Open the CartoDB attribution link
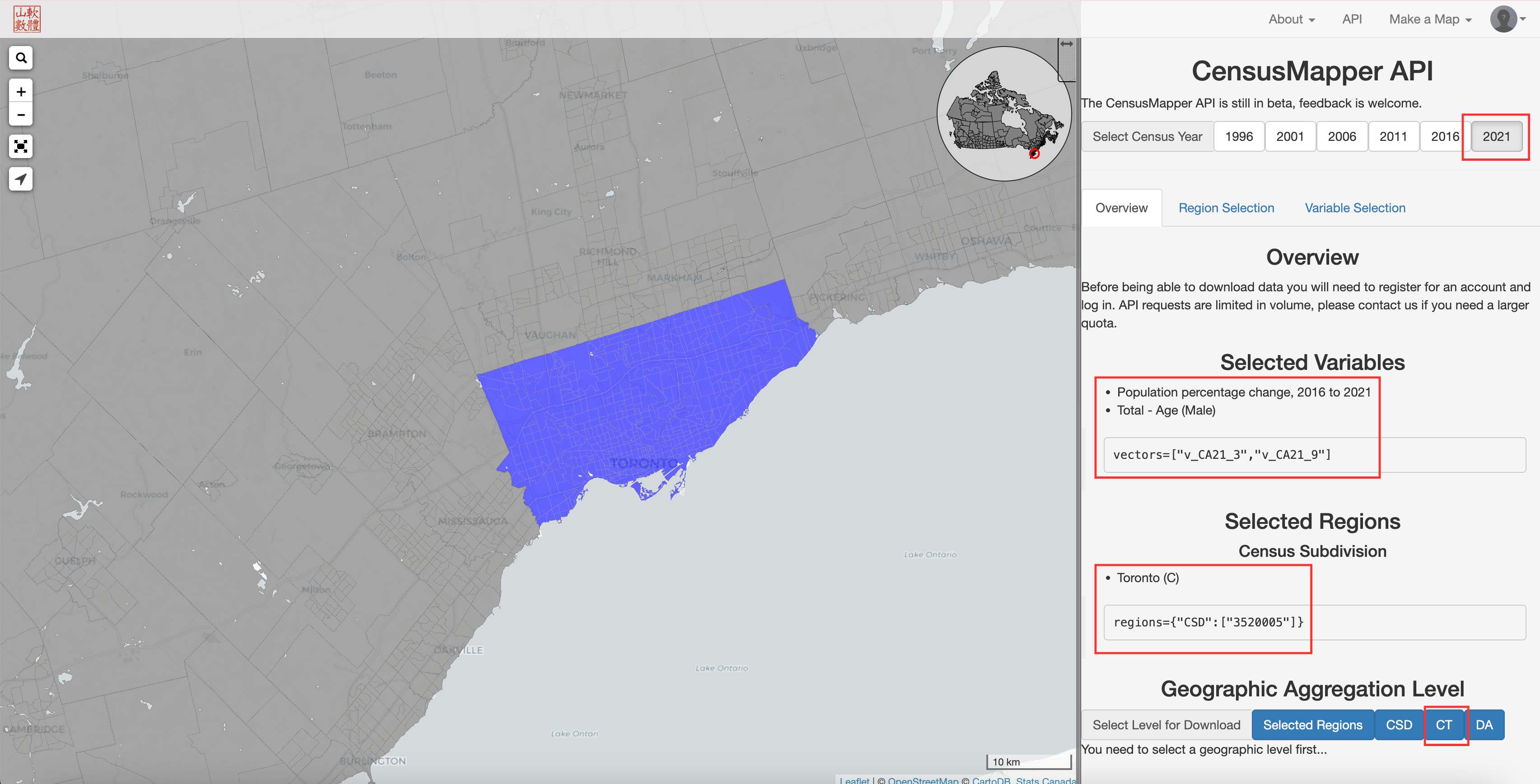1540x784 pixels. 990,780
